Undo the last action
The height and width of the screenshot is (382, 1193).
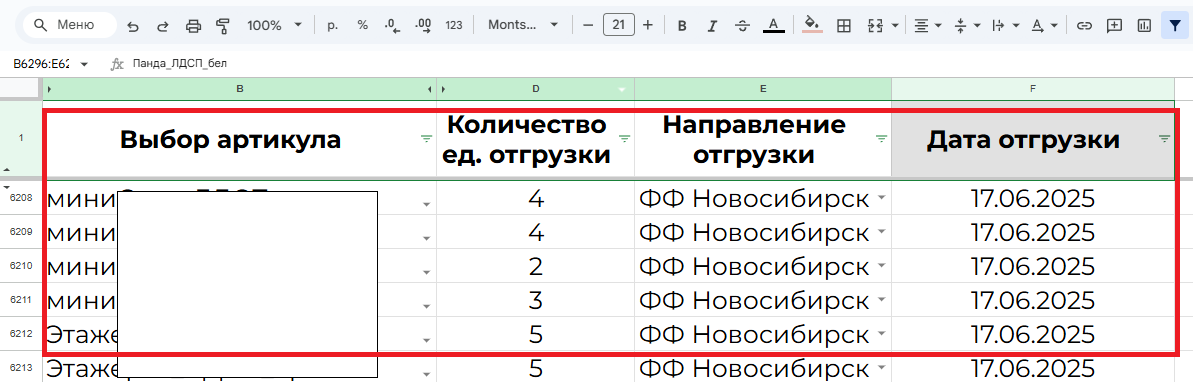[133, 25]
